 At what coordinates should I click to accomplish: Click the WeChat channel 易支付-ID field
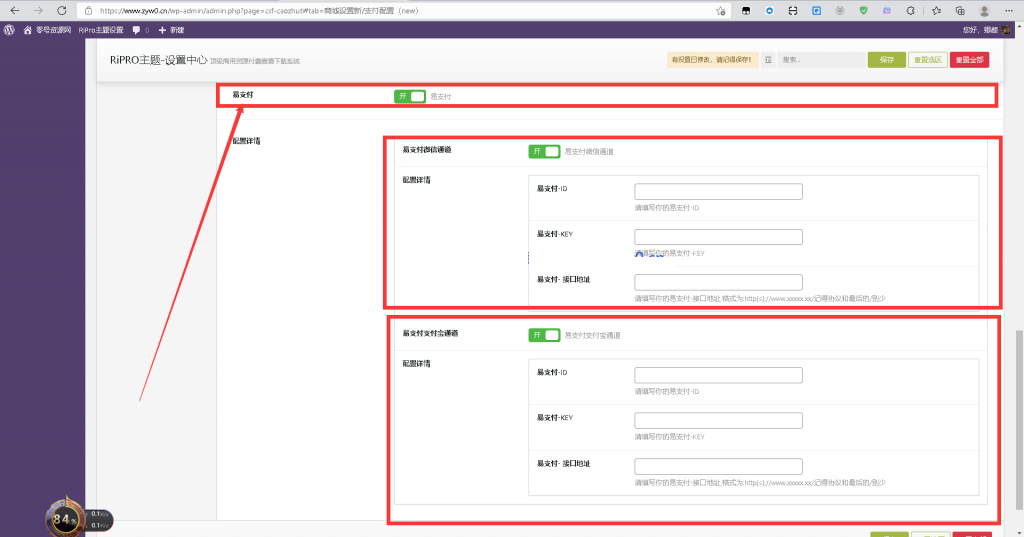(x=718, y=191)
